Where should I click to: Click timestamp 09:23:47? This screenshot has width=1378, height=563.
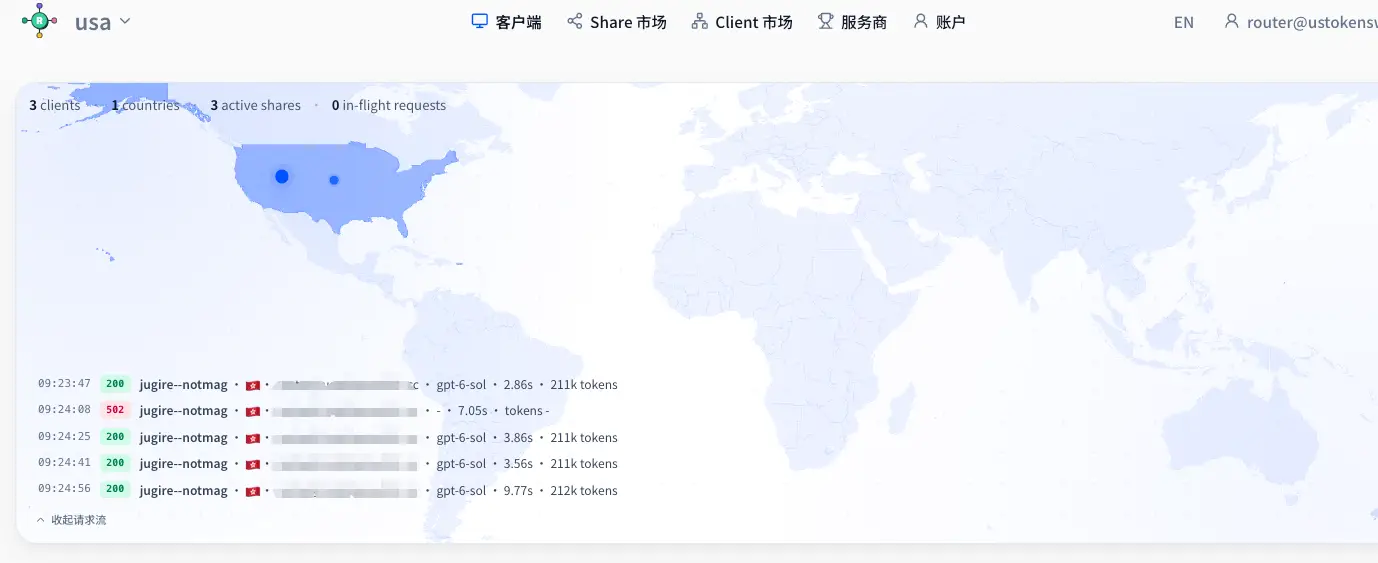[65, 384]
